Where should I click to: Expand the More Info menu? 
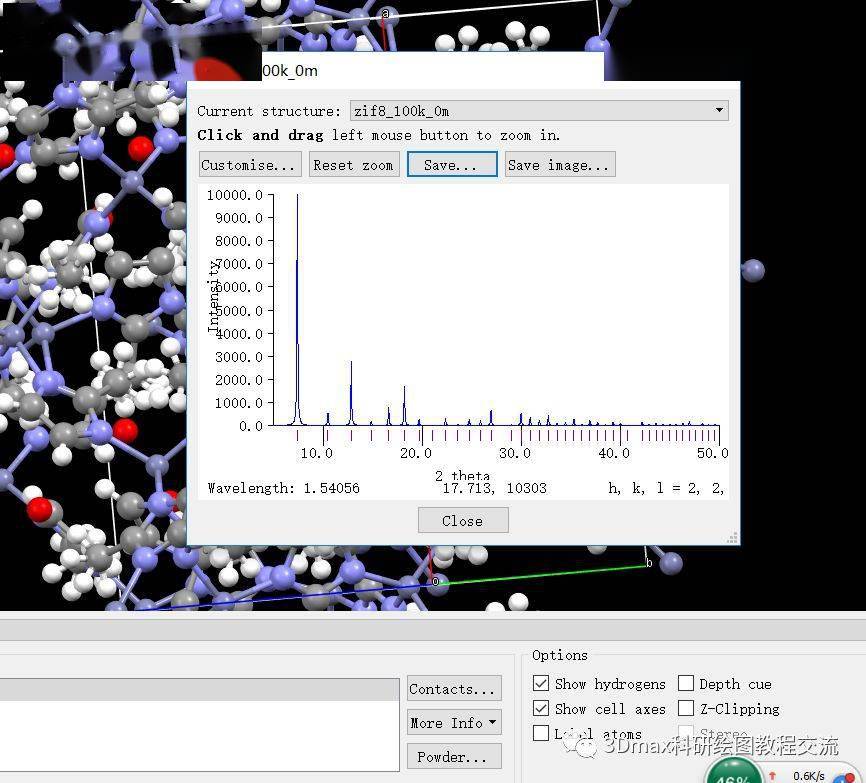454,723
